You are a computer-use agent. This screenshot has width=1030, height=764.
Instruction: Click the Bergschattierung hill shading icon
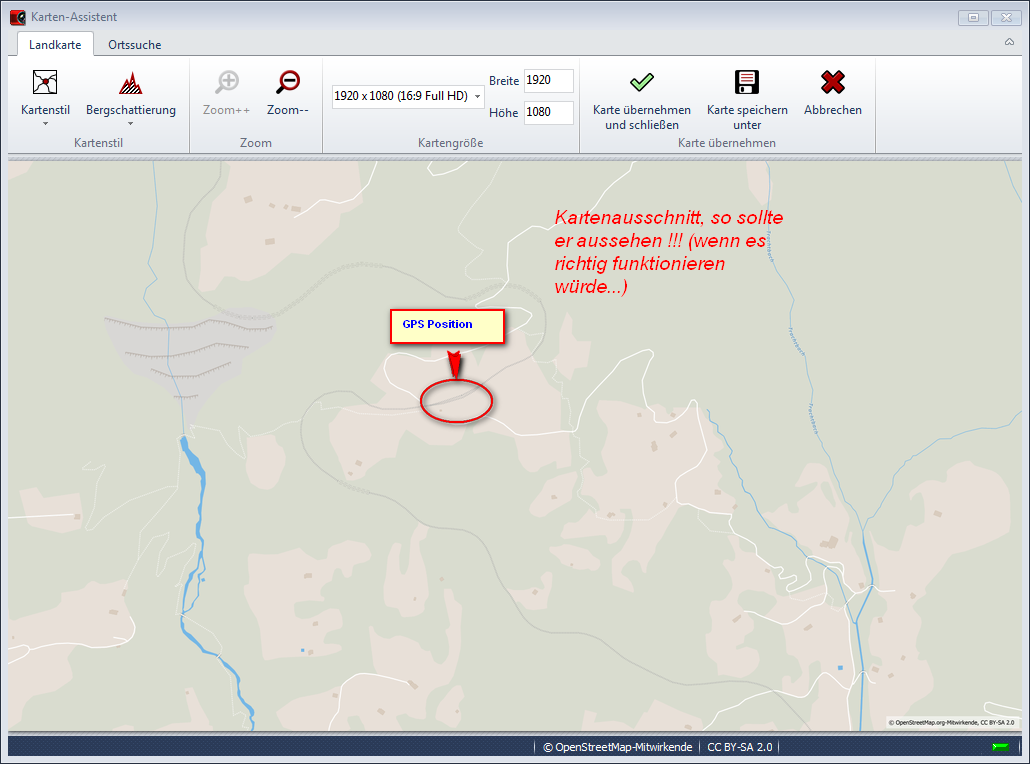[x=130, y=83]
